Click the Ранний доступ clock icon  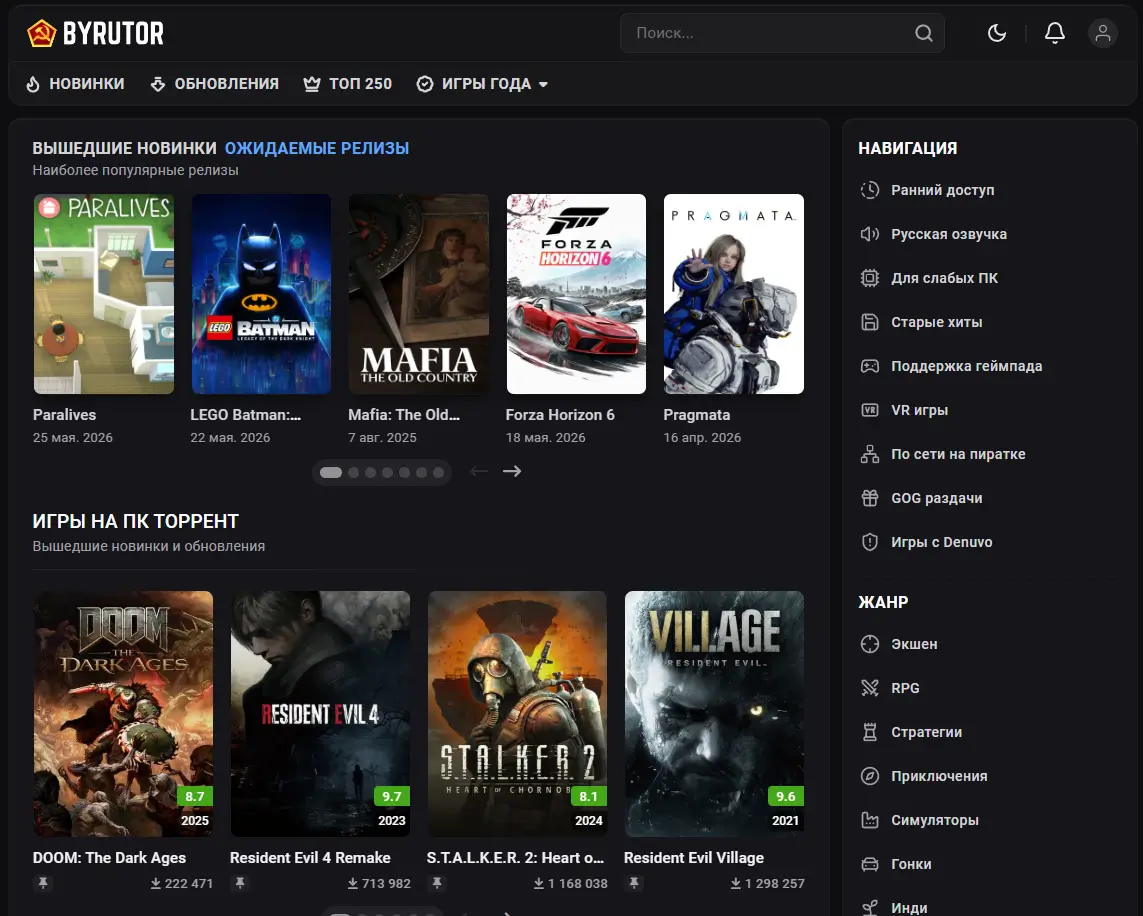point(870,190)
